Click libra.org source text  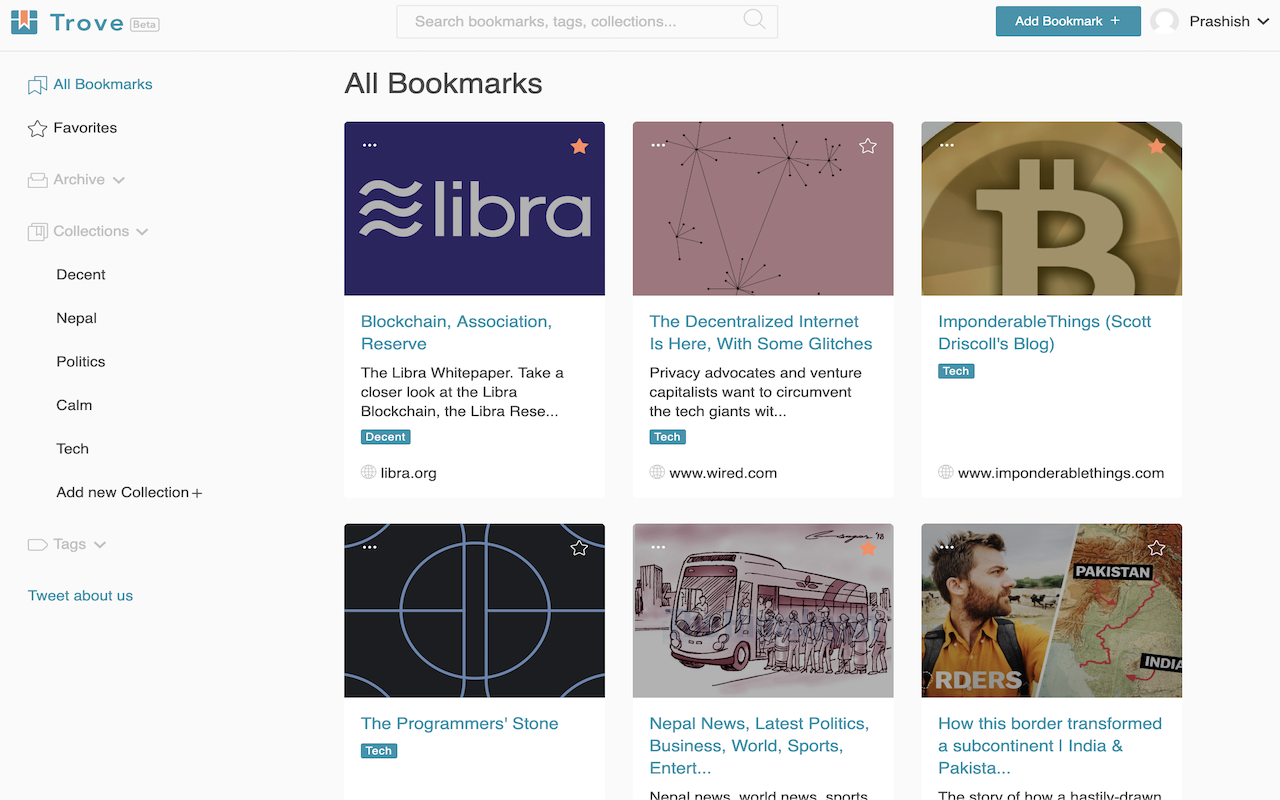point(408,473)
